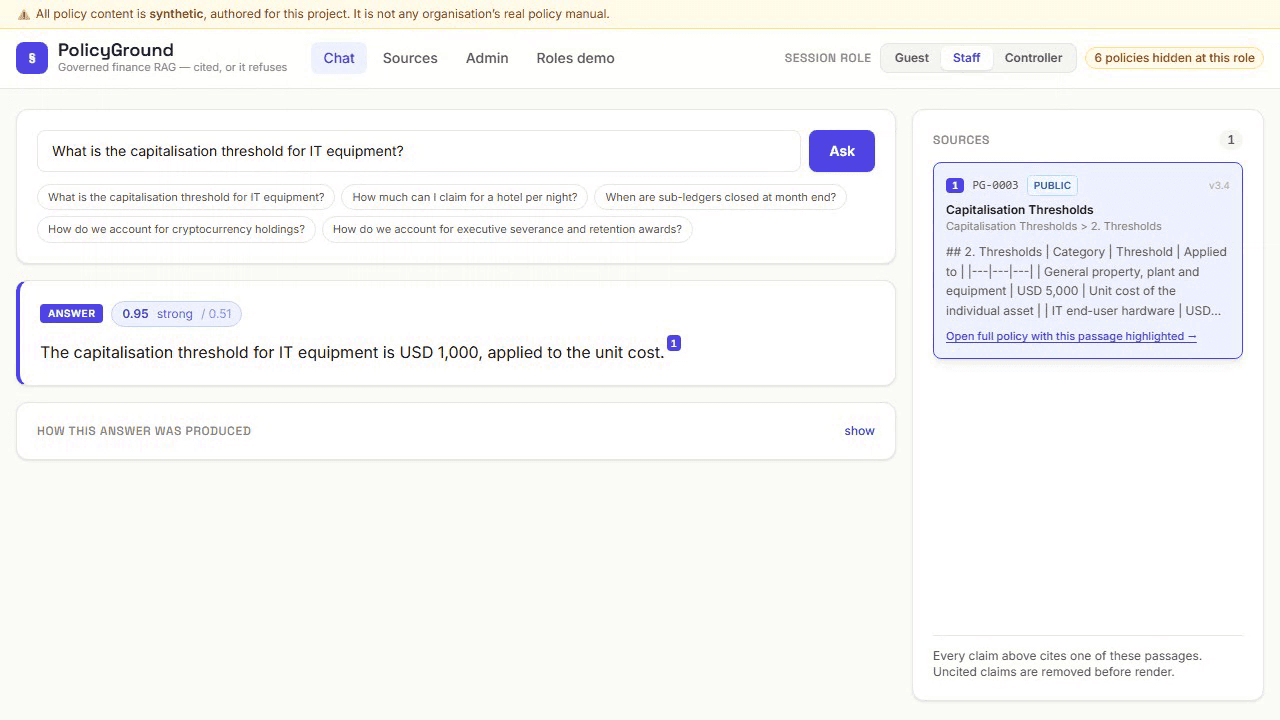
Task: Click the Ask button
Action: [842, 151]
